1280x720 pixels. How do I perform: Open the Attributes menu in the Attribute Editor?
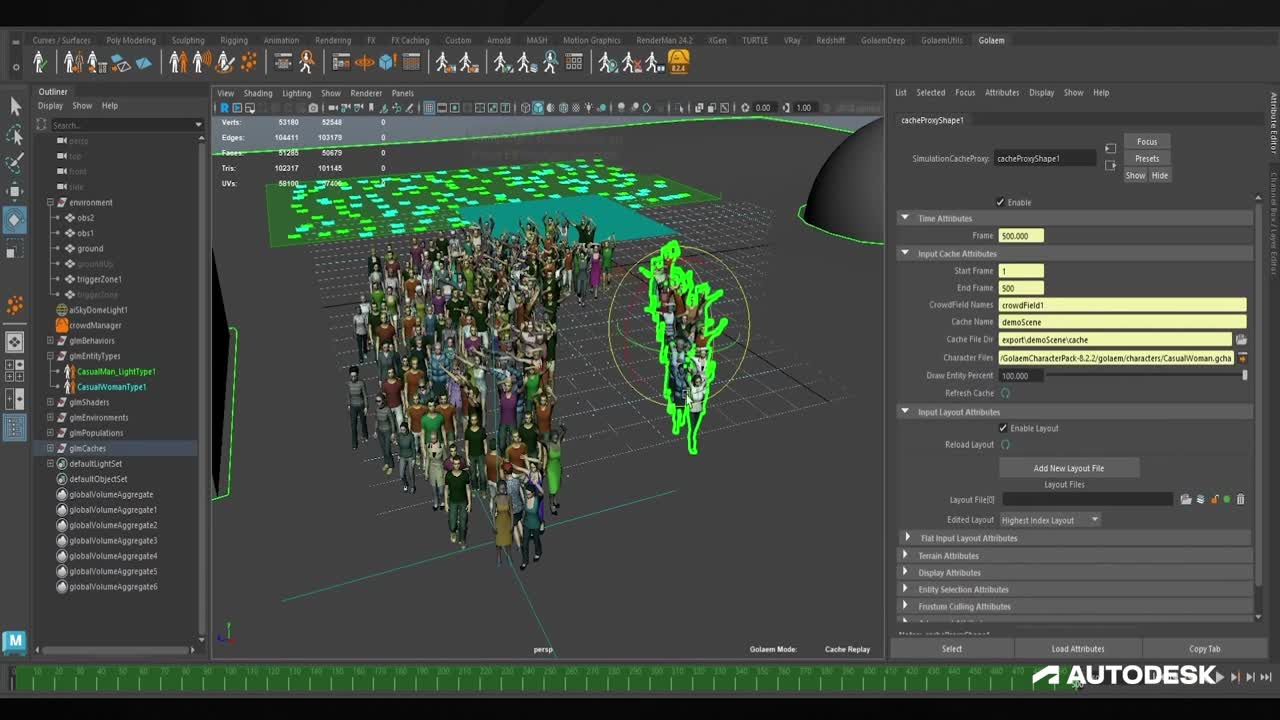(x=1001, y=92)
